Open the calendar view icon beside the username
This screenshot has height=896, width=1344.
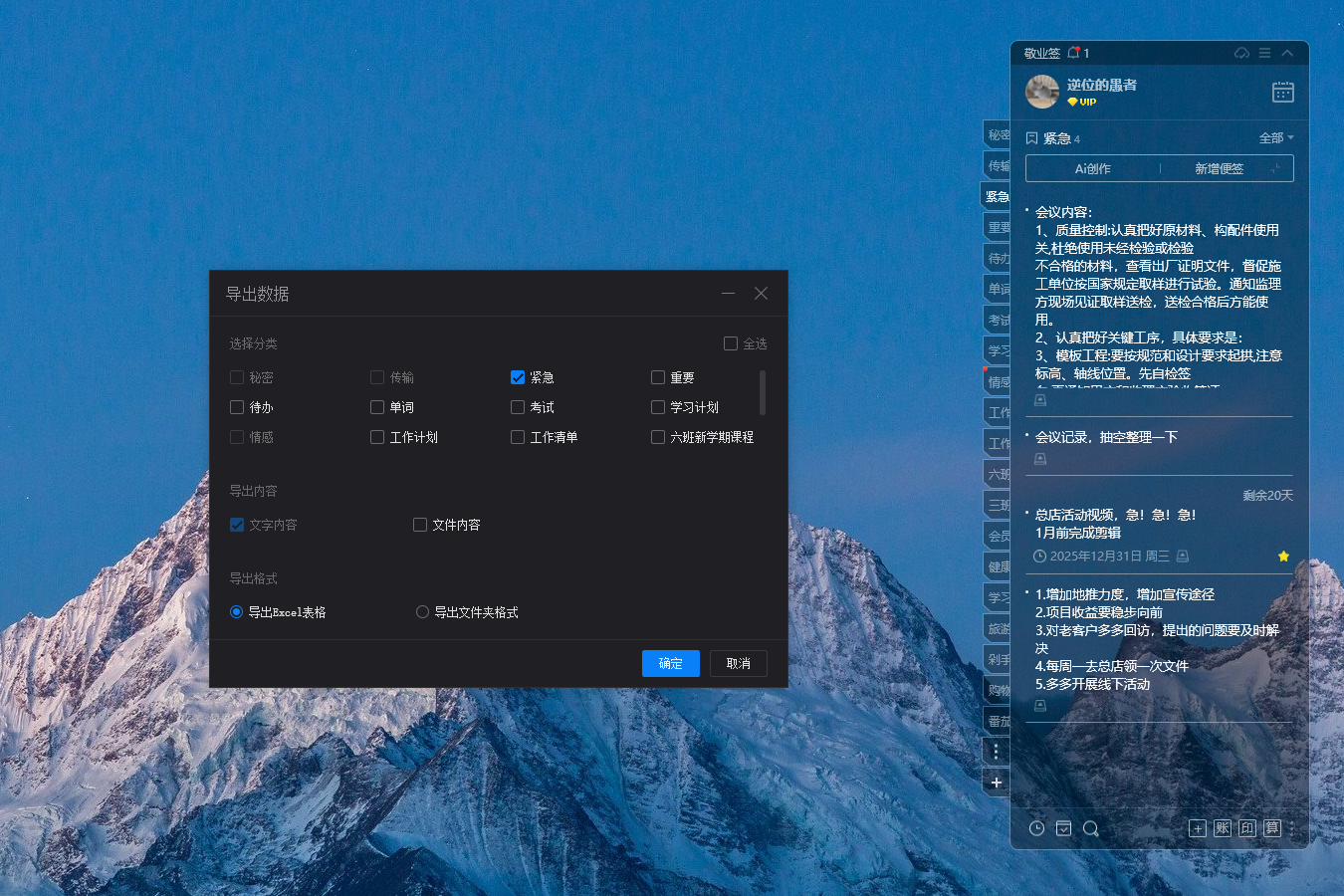[1282, 92]
